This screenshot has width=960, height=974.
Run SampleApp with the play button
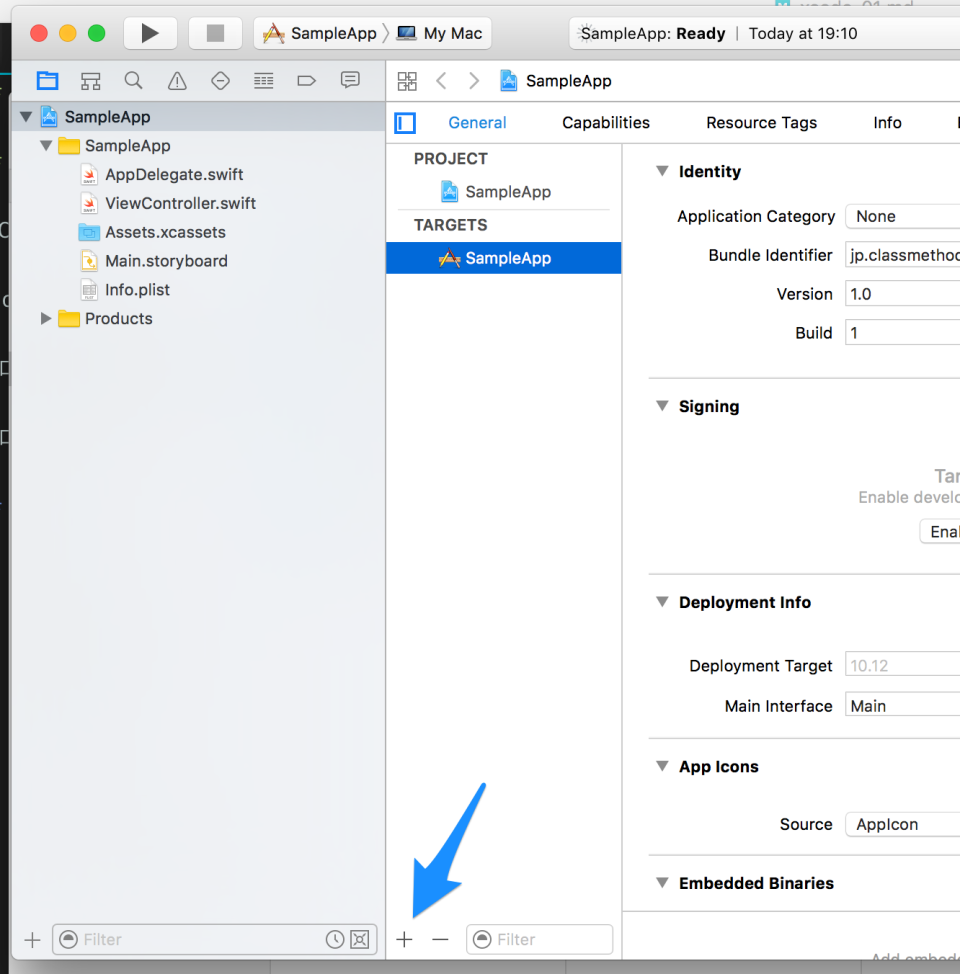(150, 33)
